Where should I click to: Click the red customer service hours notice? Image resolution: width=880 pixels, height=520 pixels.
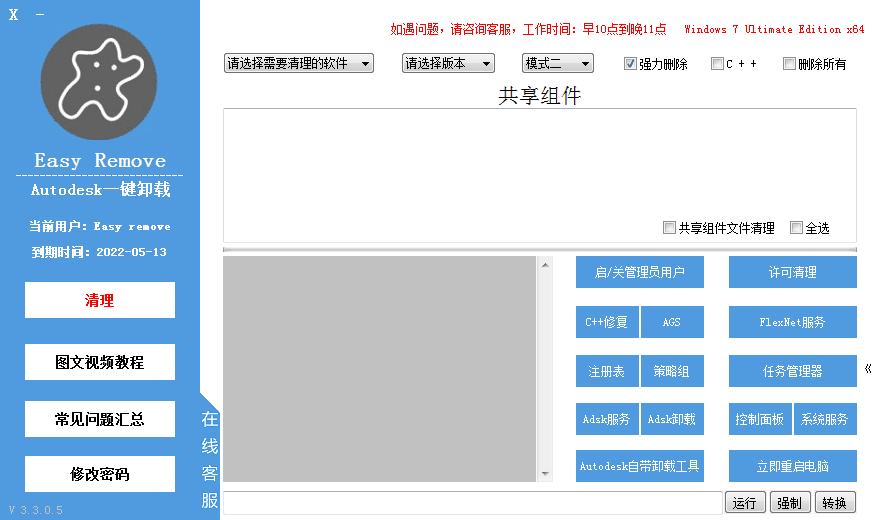point(528,29)
